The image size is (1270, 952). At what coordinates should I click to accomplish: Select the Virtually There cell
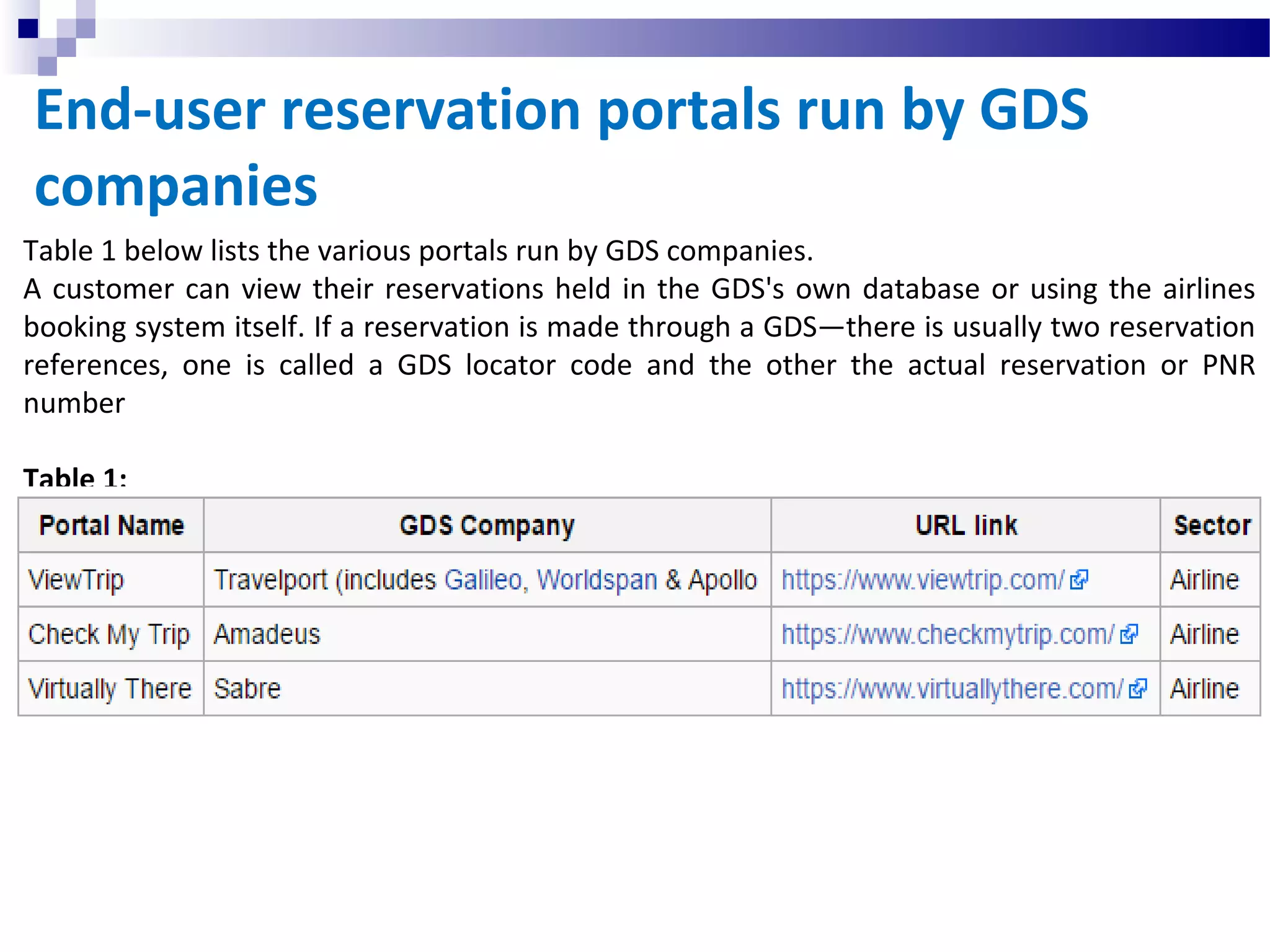tap(110, 689)
